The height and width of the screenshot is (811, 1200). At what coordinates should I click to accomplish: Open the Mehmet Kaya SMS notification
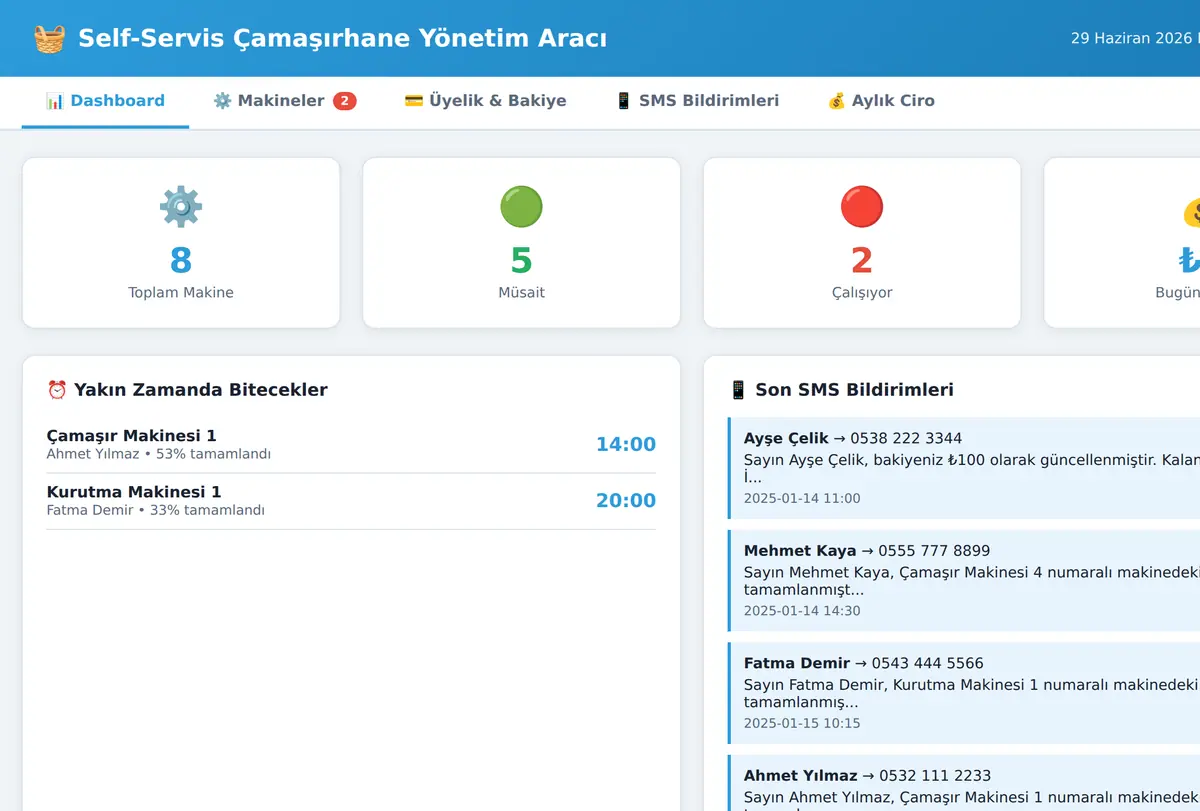point(965,581)
